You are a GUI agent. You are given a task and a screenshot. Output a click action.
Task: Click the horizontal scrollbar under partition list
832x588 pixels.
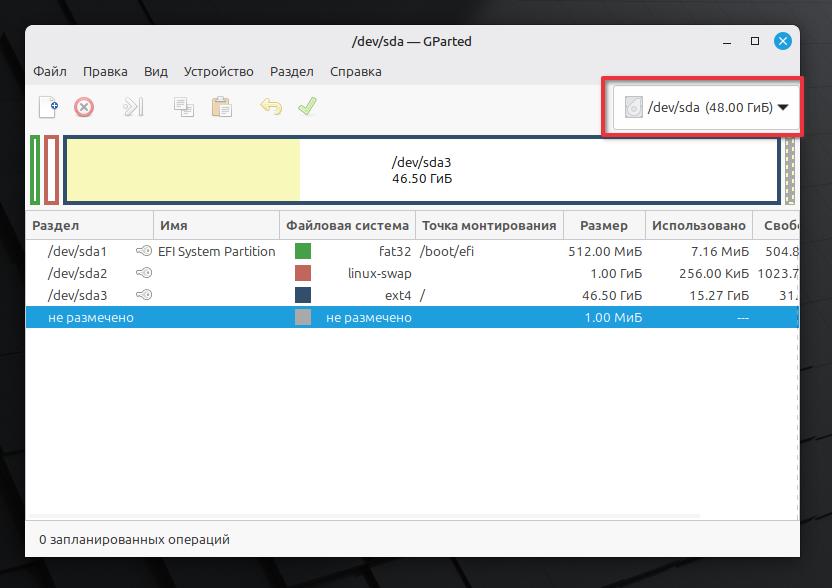(365, 516)
